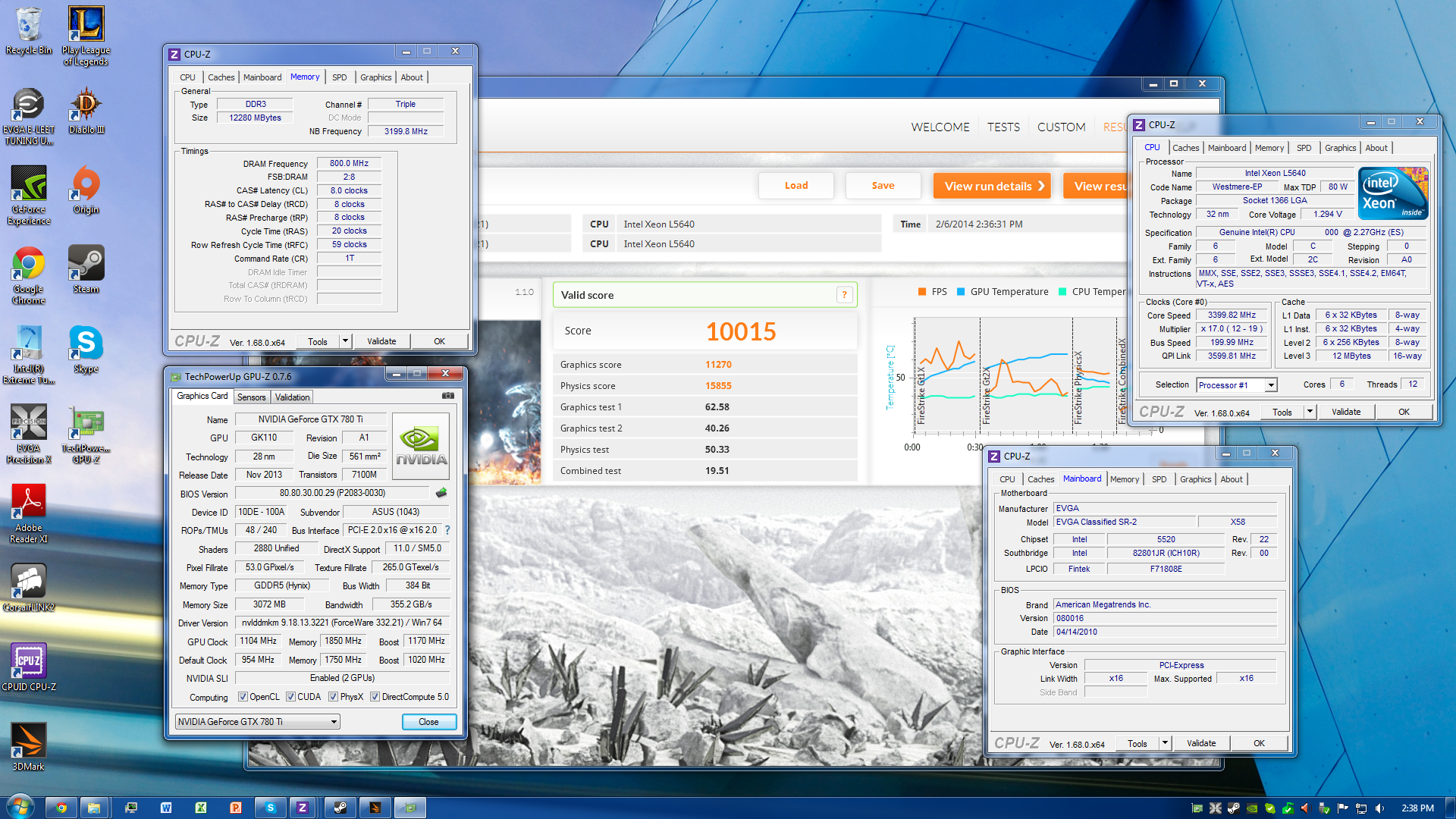This screenshot has height=819, width=1456.
Task: Click Intel Xeon inside logo in CPU-Z
Action: [1393, 193]
